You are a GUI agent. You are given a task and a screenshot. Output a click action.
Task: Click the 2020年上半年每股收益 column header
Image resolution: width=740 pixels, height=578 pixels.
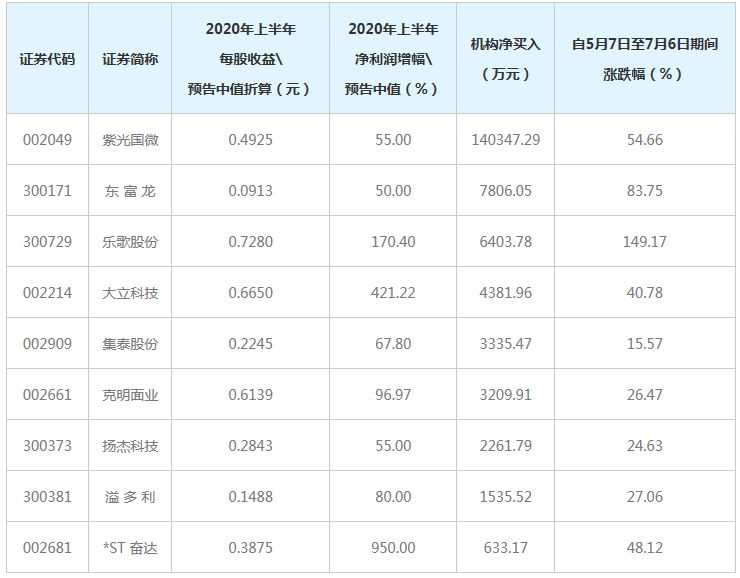(x=250, y=59)
